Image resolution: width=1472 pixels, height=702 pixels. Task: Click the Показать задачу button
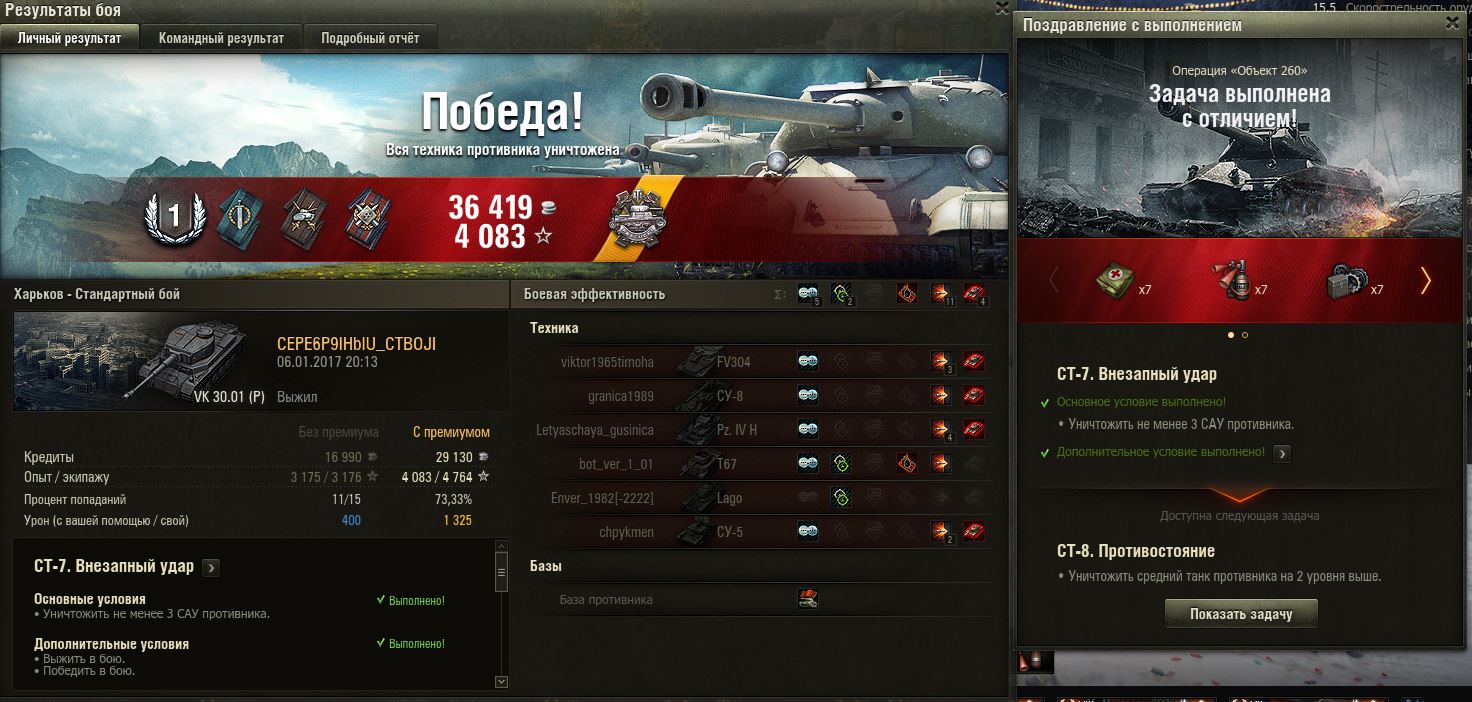[1241, 614]
